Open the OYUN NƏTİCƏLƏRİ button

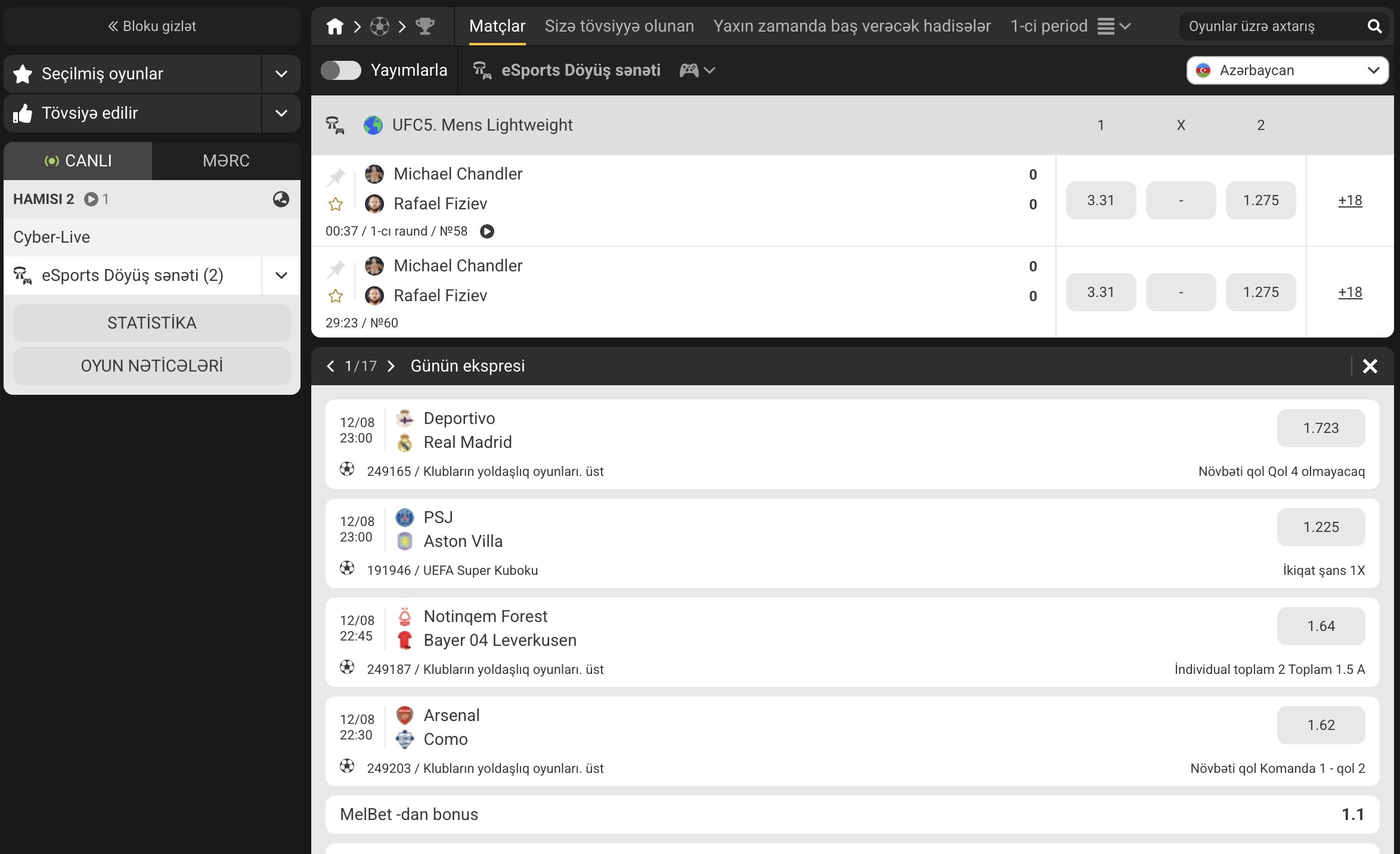tap(152, 366)
